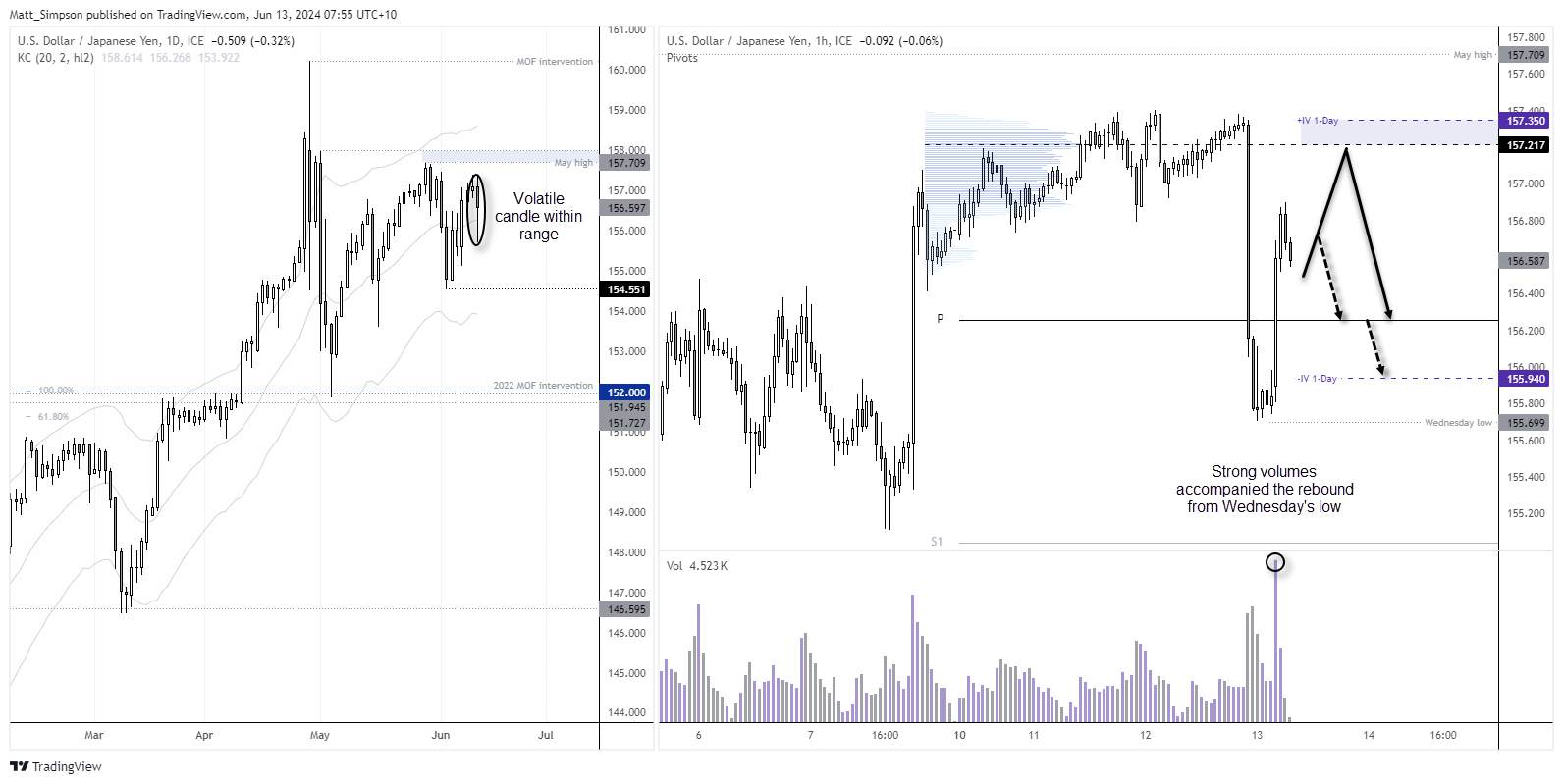
Task: Click the 151.727 price label in the daily axis
Action: (624, 423)
